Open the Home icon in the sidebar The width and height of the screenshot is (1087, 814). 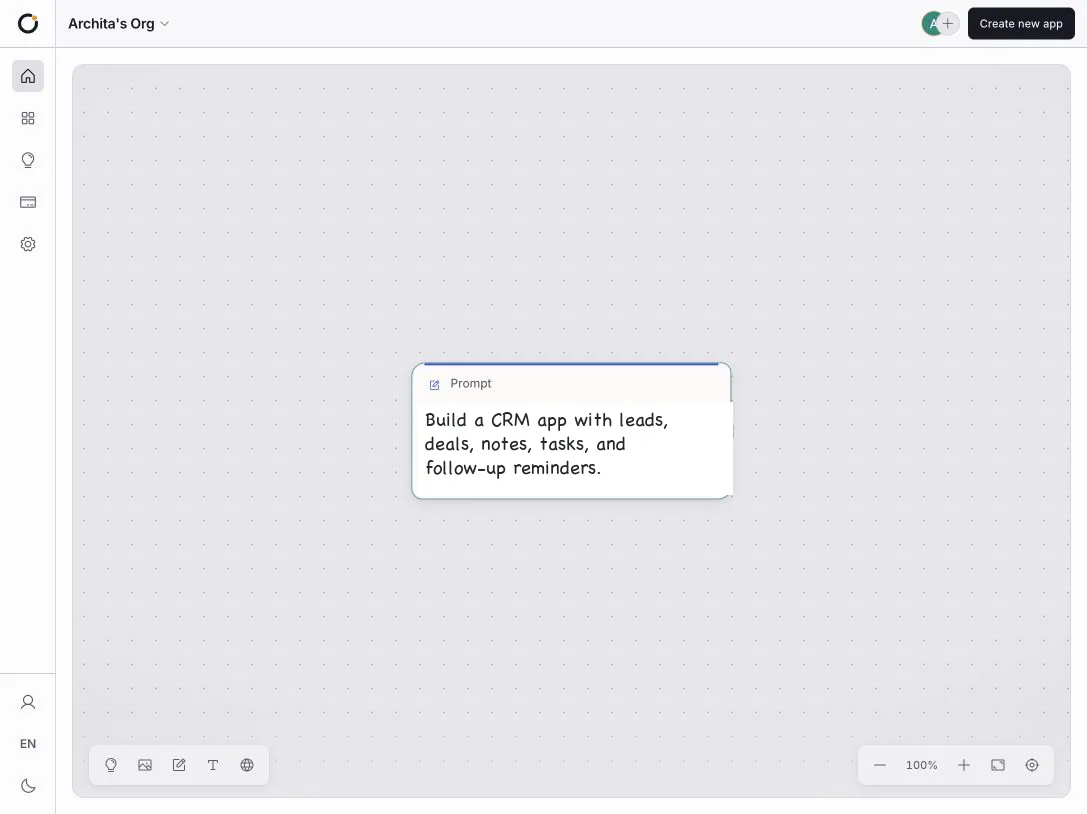tap(28, 76)
